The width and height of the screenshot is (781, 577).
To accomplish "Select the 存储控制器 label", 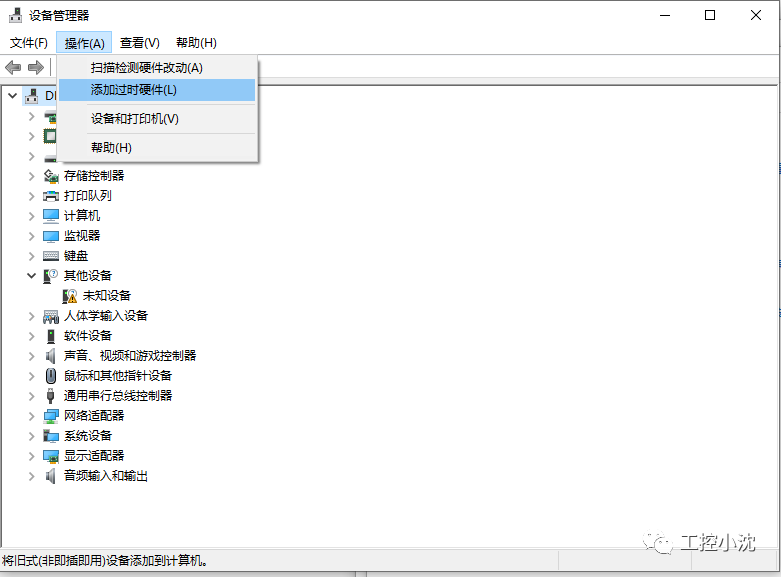I will click(x=94, y=175).
